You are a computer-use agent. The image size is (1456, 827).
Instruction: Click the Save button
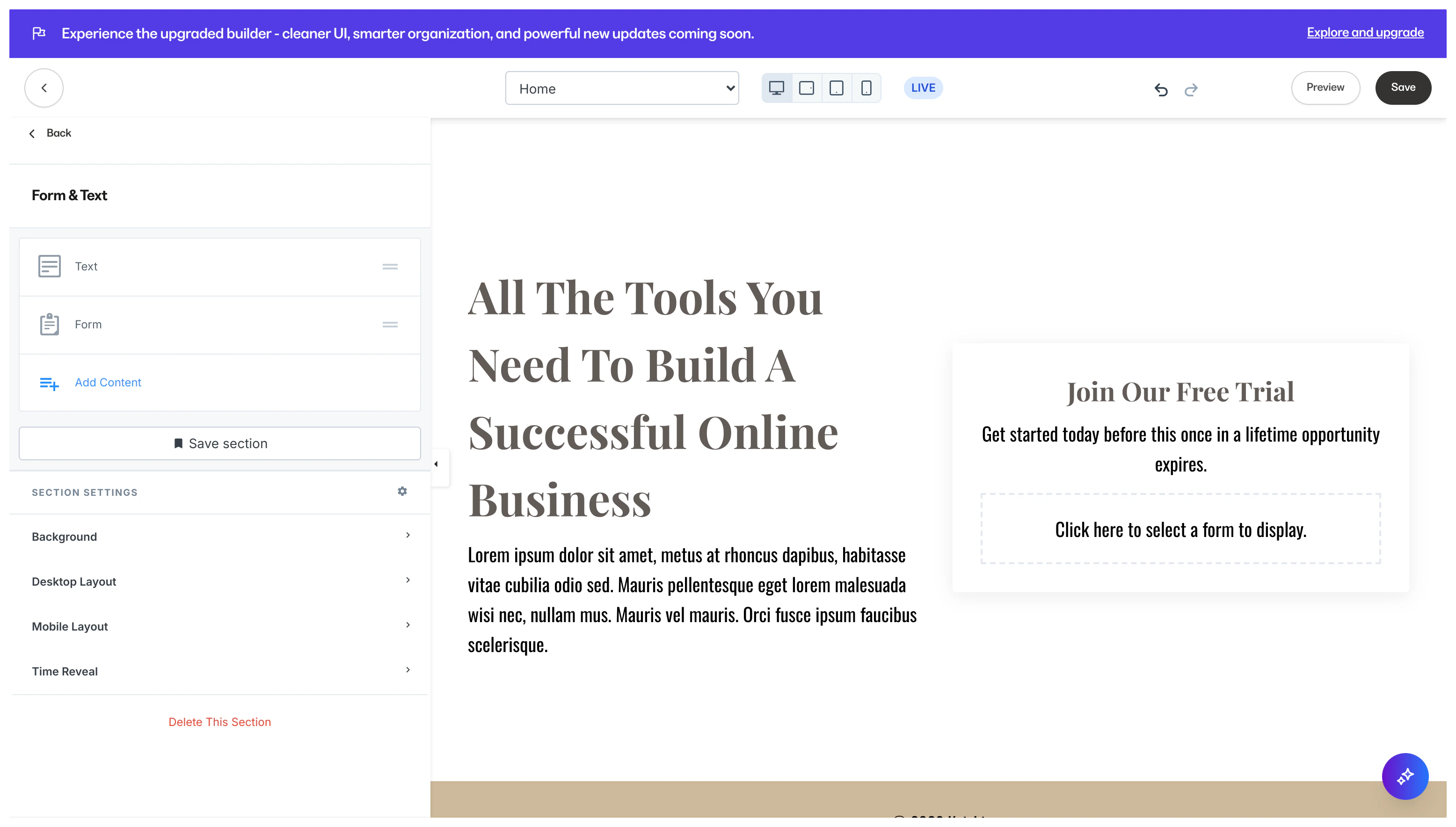[x=1403, y=87]
